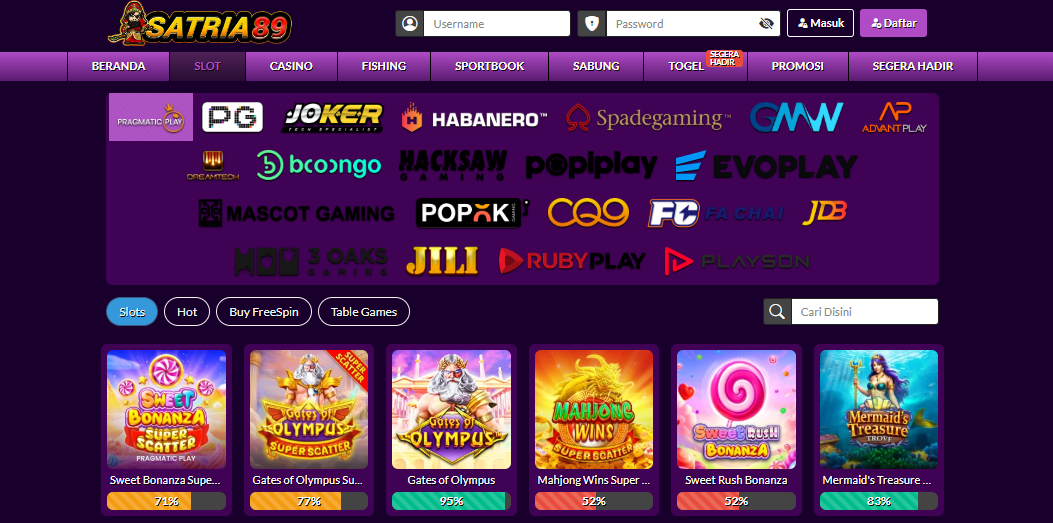Screen dimensions: 1053x523
Task: Click the Daftar register button
Action: [x=893, y=23]
